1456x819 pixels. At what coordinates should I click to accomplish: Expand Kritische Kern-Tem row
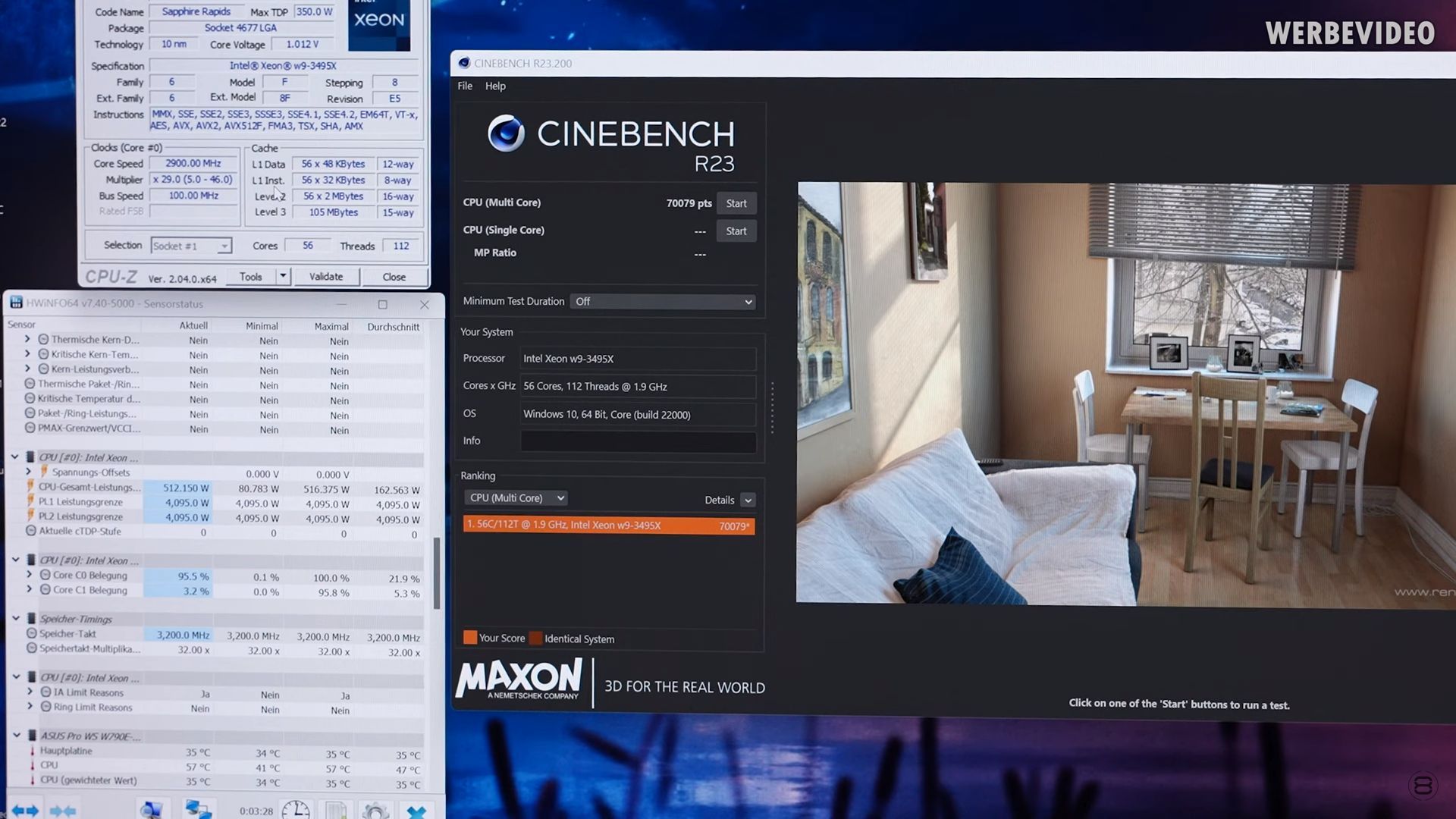(x=27, y=354)
